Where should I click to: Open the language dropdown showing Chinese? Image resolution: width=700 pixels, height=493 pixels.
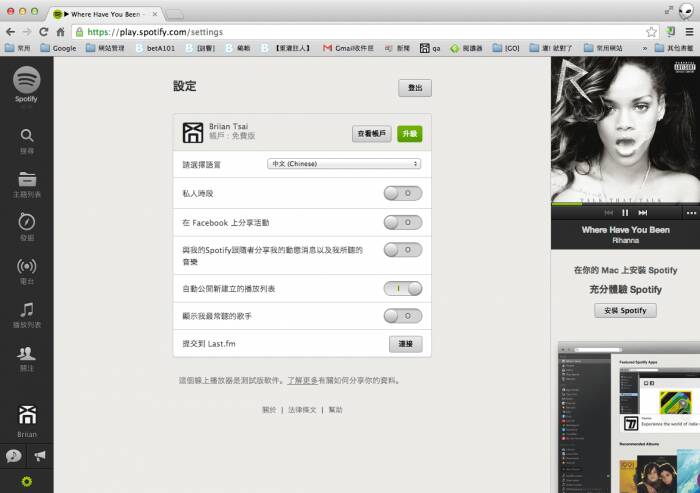point(344,164)
